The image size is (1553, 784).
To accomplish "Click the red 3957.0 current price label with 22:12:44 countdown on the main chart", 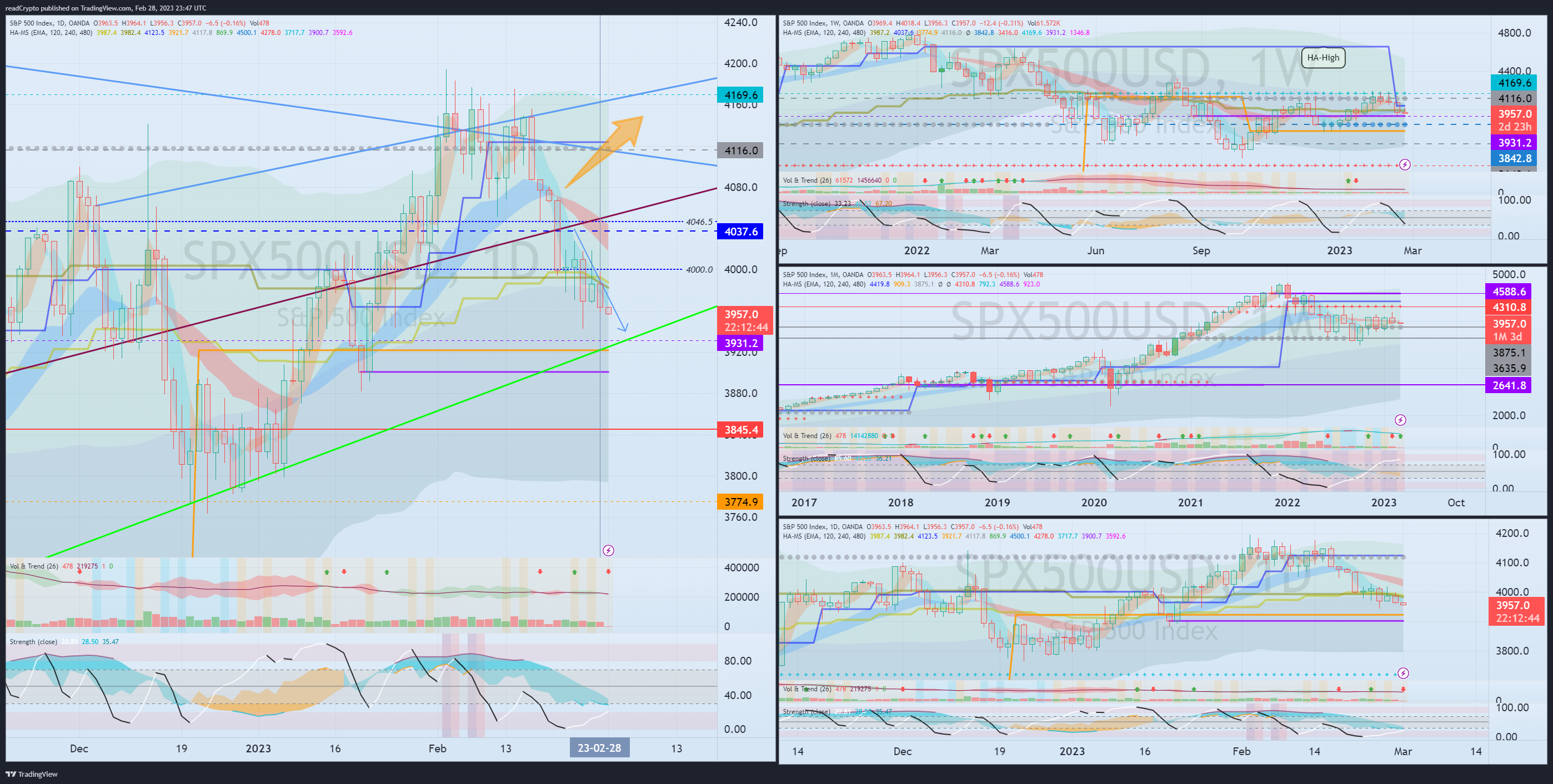I will (x=744, y=320).
